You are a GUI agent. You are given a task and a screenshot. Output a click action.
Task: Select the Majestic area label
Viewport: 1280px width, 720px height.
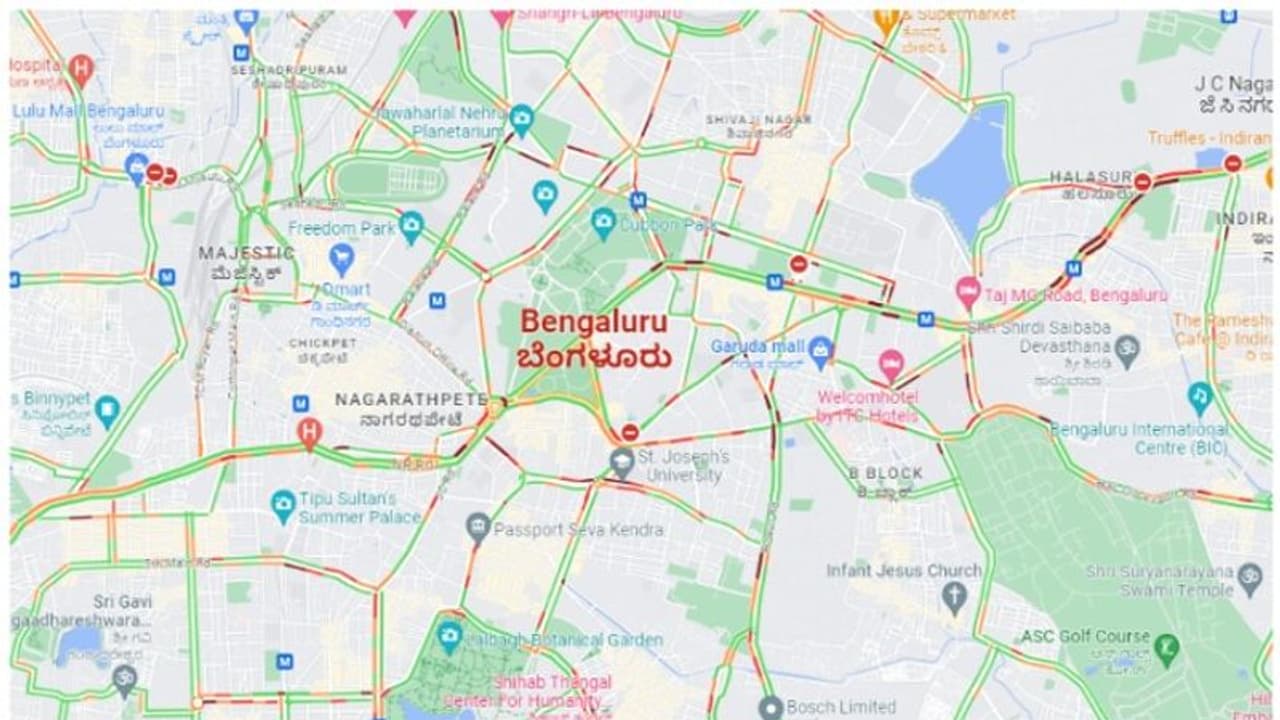click(247, 253)
